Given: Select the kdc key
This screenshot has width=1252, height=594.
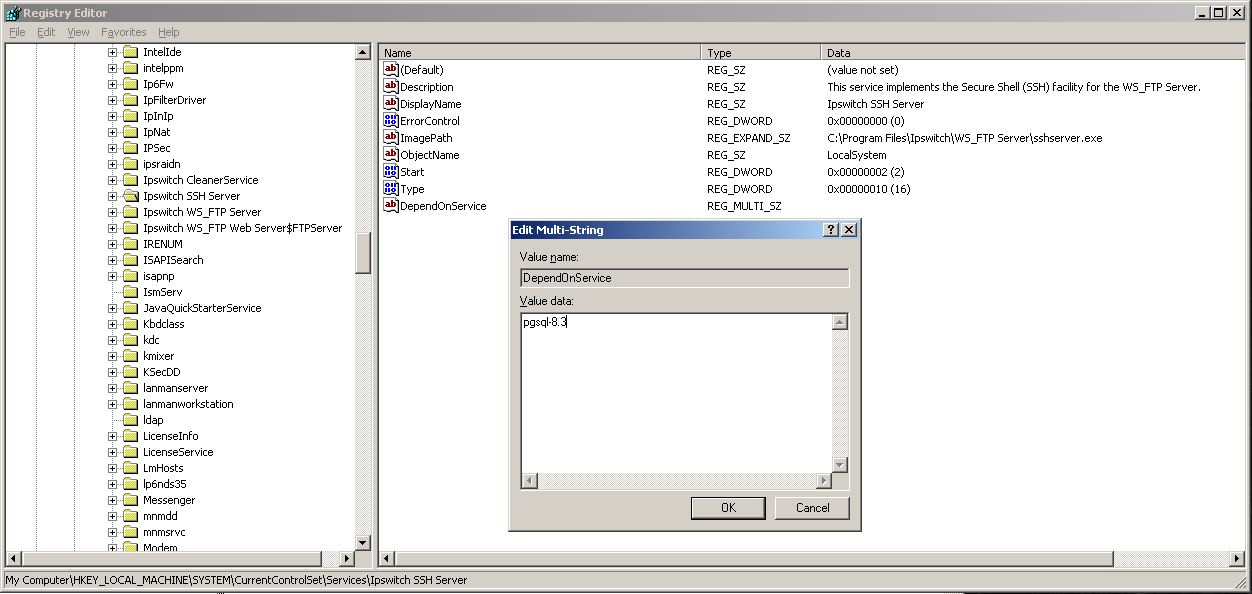Looking at the screenshot, I should click(x=151, y=340).
